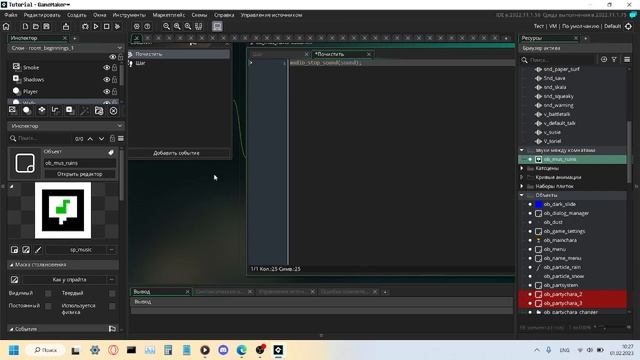Click the docks layout toolbar icon
Screen dimensions: 640x360
(199, 27)
